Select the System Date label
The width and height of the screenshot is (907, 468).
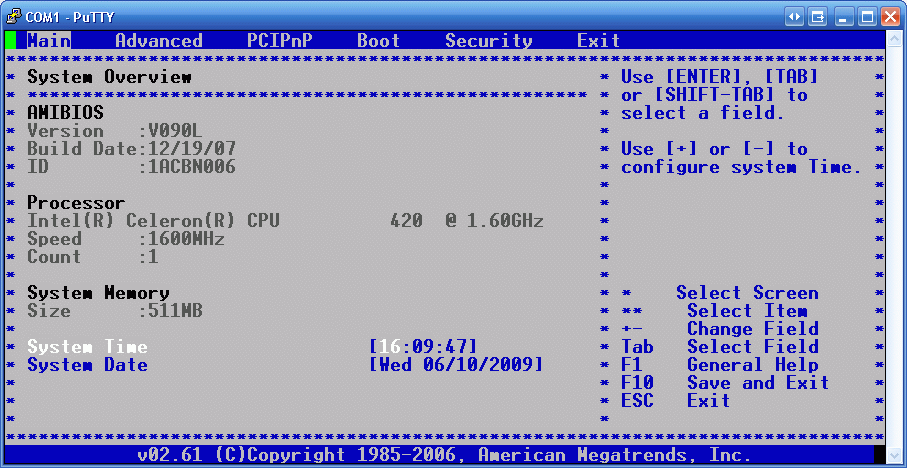coord(87,364)
